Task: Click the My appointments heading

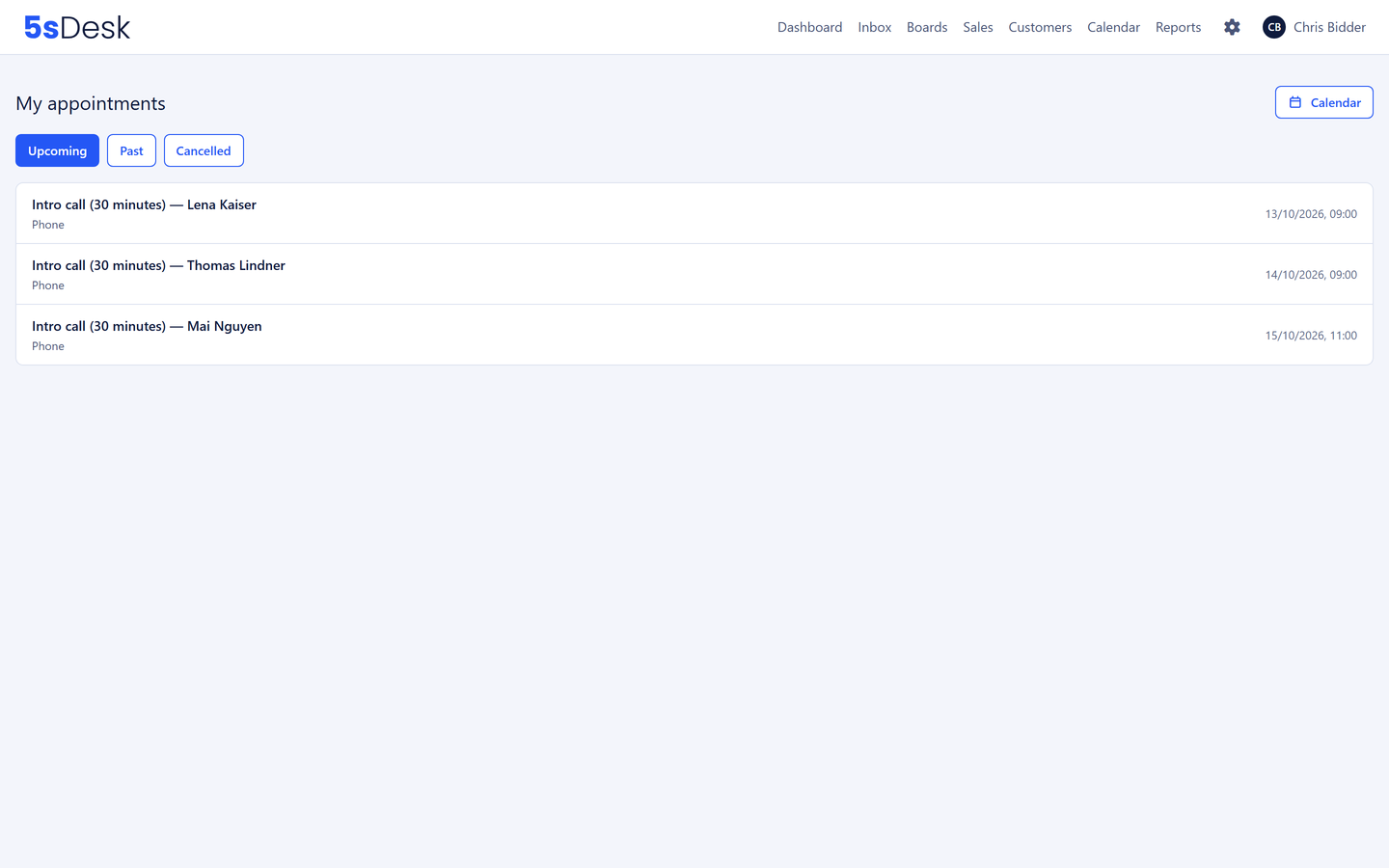Action: (91, 103)
